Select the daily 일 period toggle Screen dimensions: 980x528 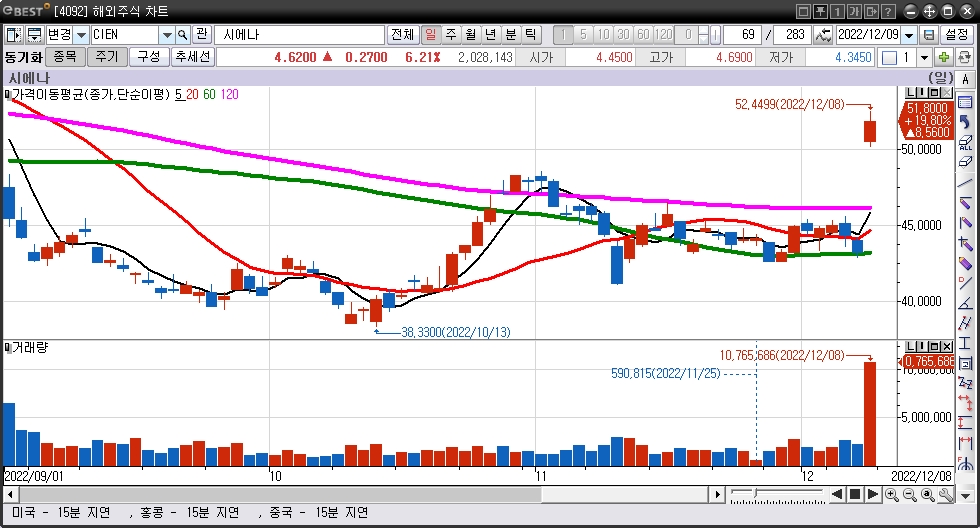[x=431, y=34]
